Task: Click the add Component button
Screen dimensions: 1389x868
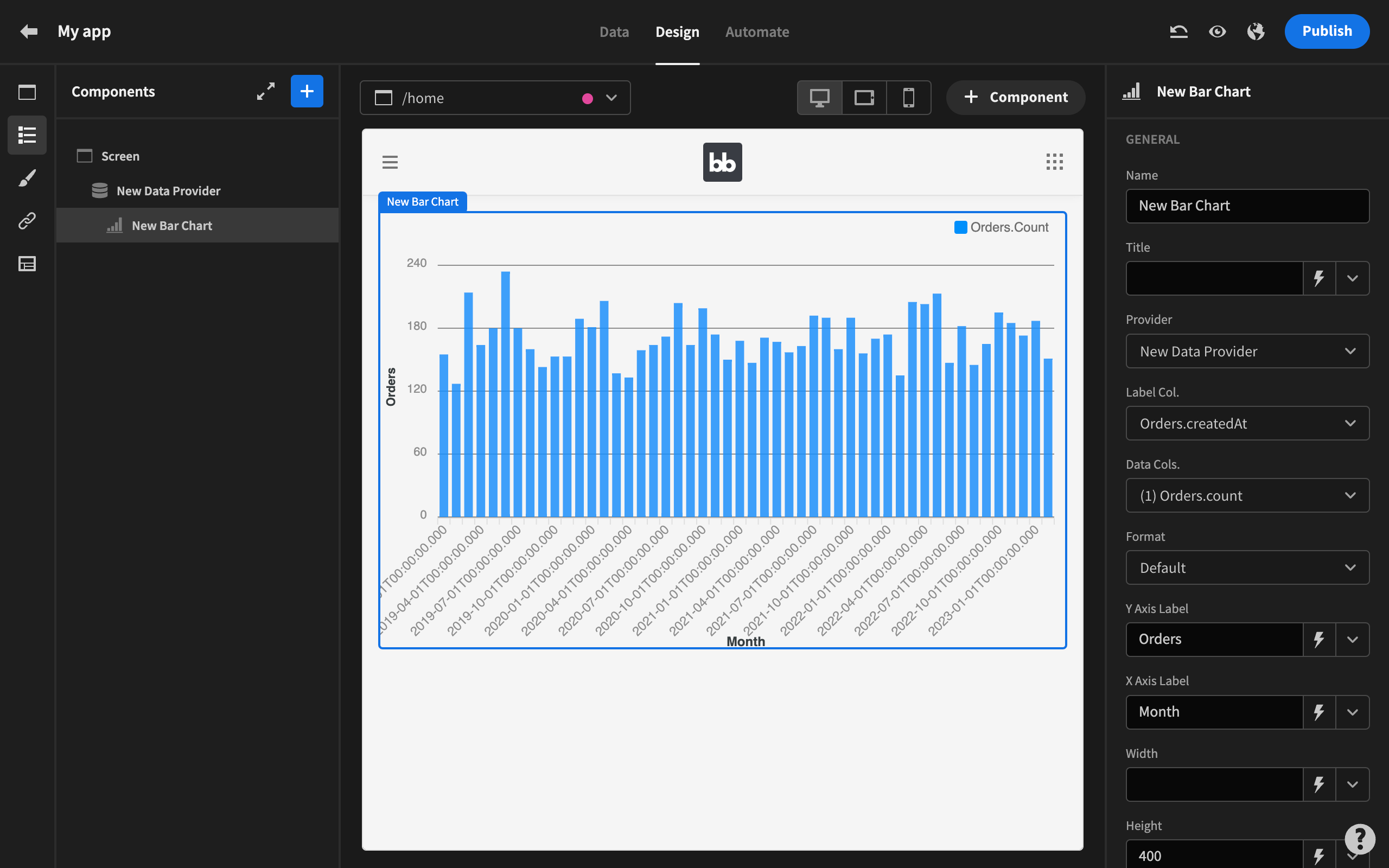Action: (x=1015, y=98)
